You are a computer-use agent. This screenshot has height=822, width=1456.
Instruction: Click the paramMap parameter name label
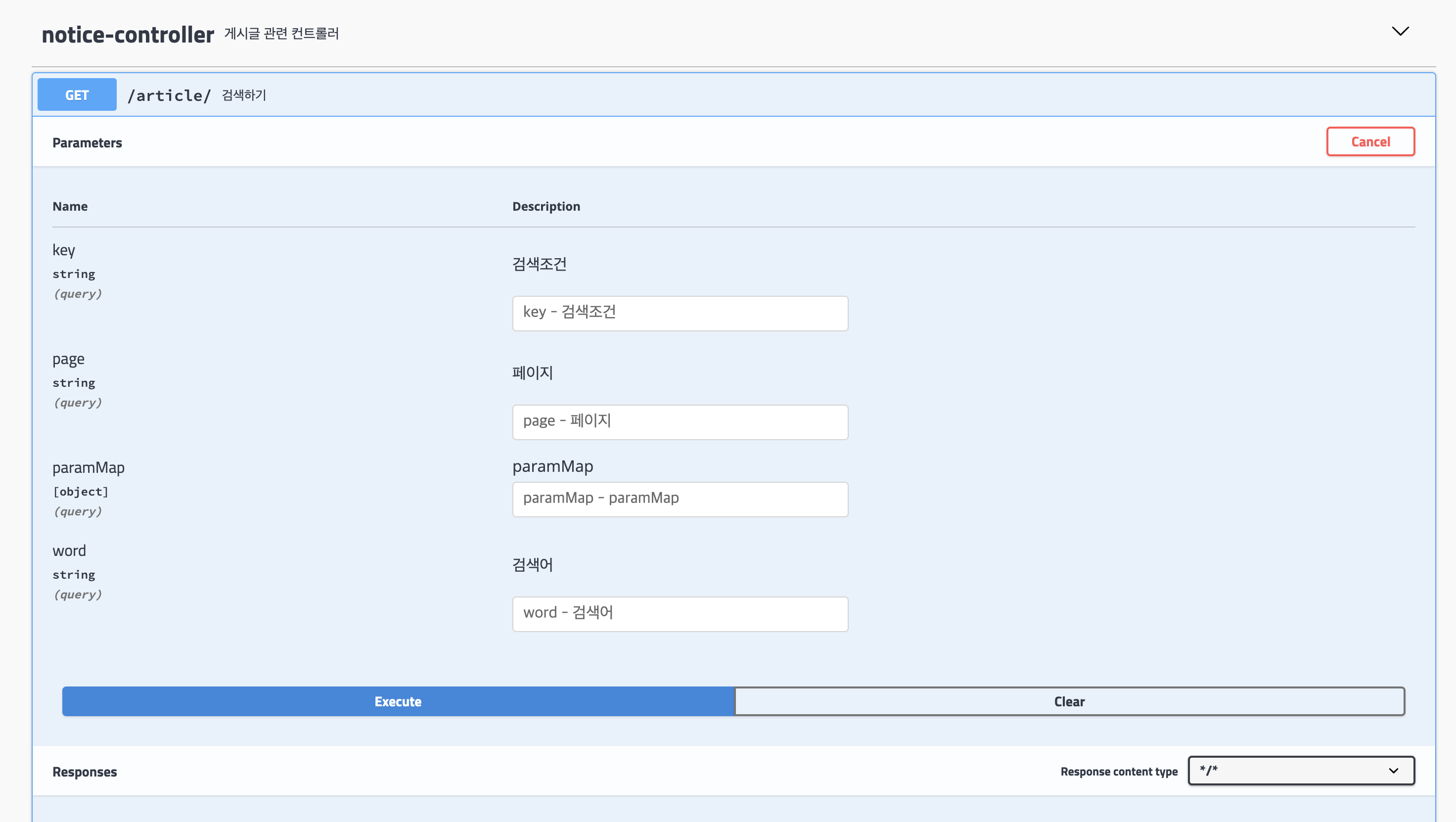(88, 467)
